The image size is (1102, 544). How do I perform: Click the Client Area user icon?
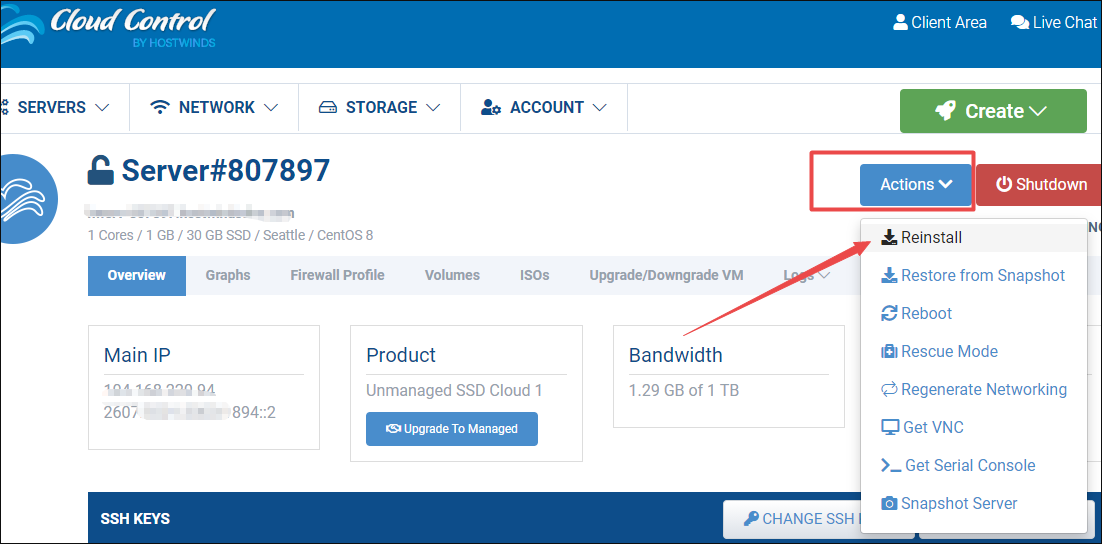pos(900,22)
